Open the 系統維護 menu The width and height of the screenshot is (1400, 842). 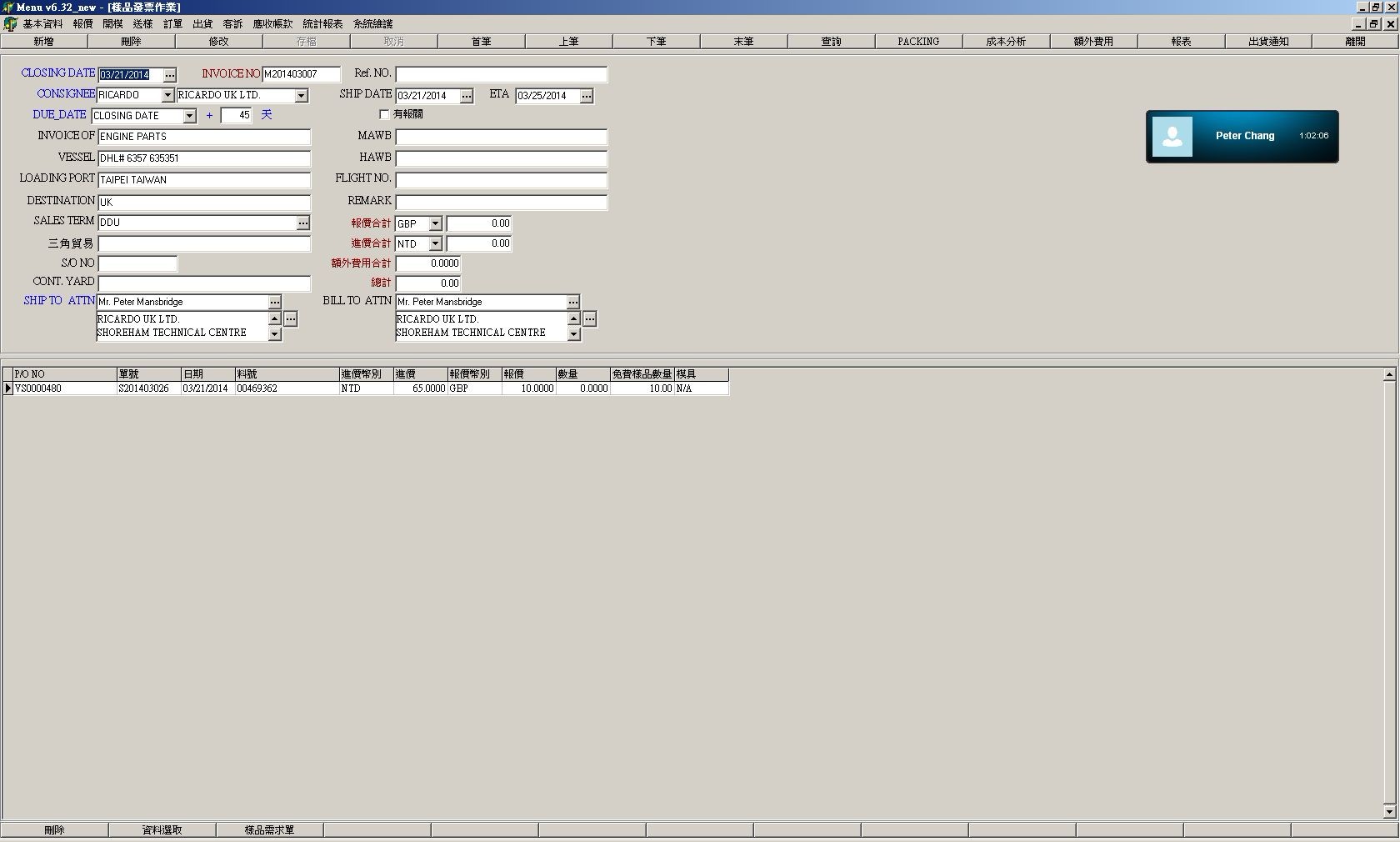[x=373, y=24]
